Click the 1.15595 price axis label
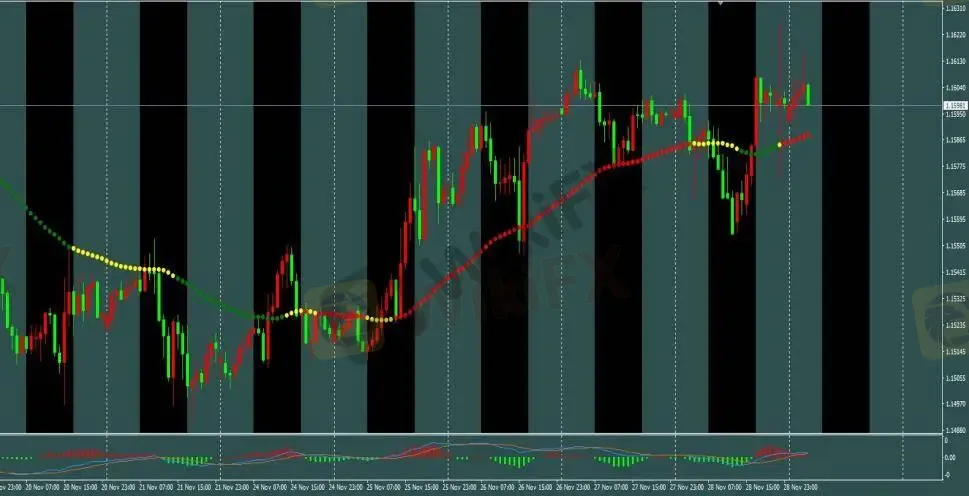Viewport: 969px width, 496px height. point(955,220)
